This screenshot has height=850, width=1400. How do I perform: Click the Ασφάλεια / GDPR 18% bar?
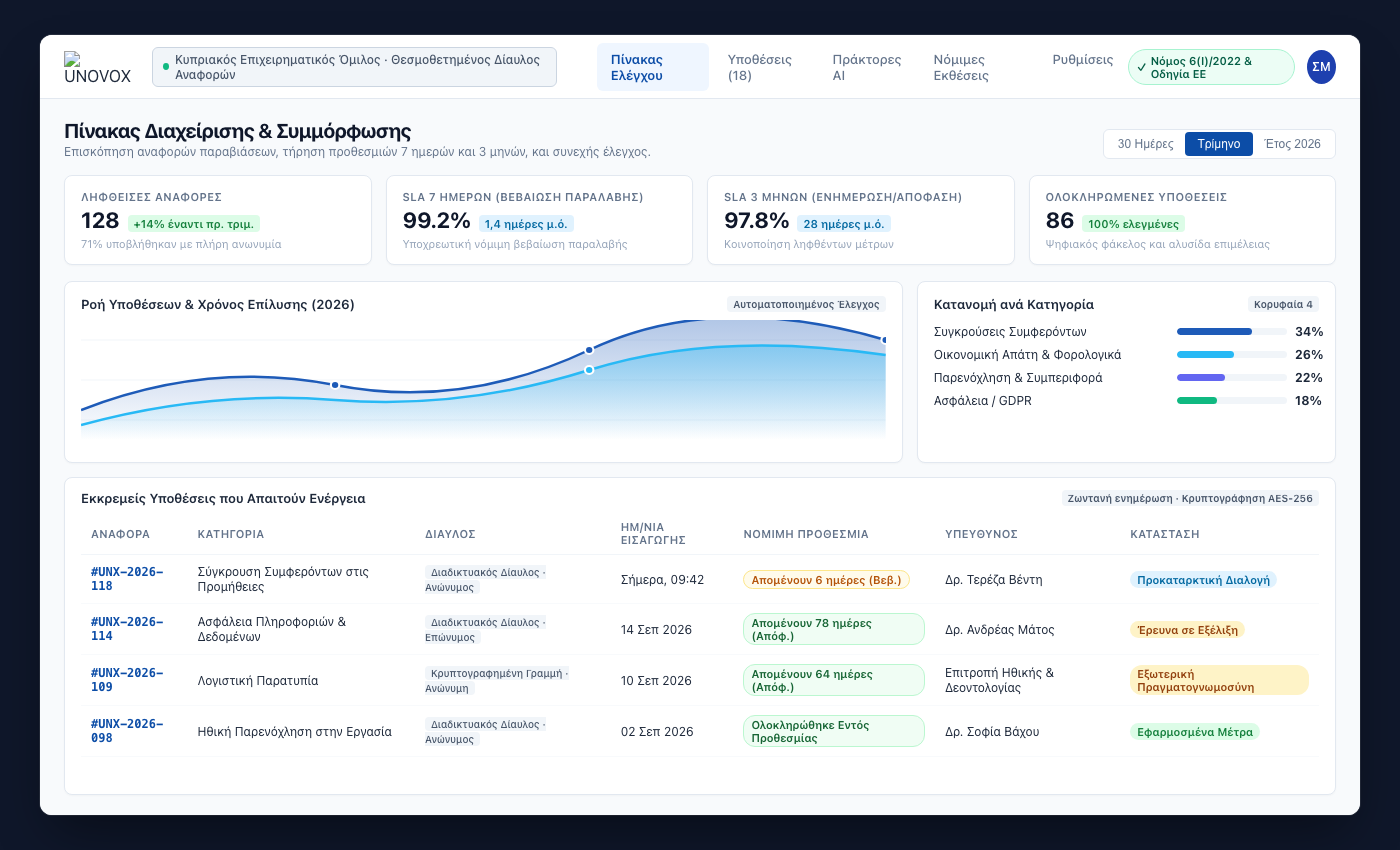pyautogui.click(x=1232, y=401)
